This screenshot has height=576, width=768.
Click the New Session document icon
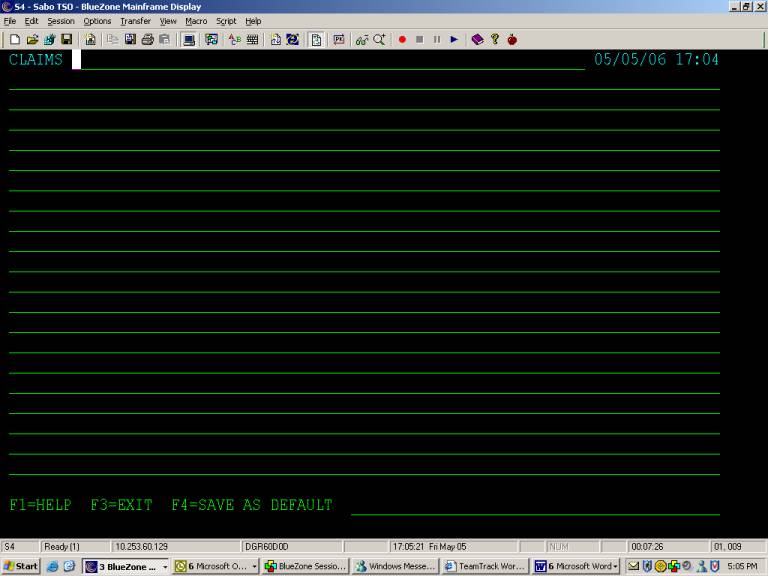tap(15, 40)
